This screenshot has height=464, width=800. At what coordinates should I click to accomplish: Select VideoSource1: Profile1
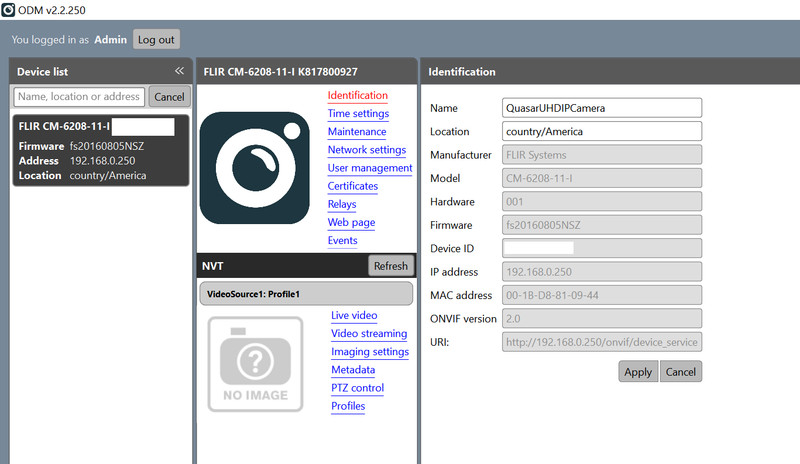(306, 294)
